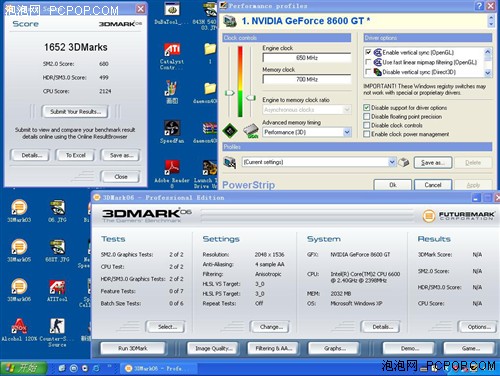Uncheck Disable support for driver options
This screenshot has width=500, height=376.
[x=367, y=108]
